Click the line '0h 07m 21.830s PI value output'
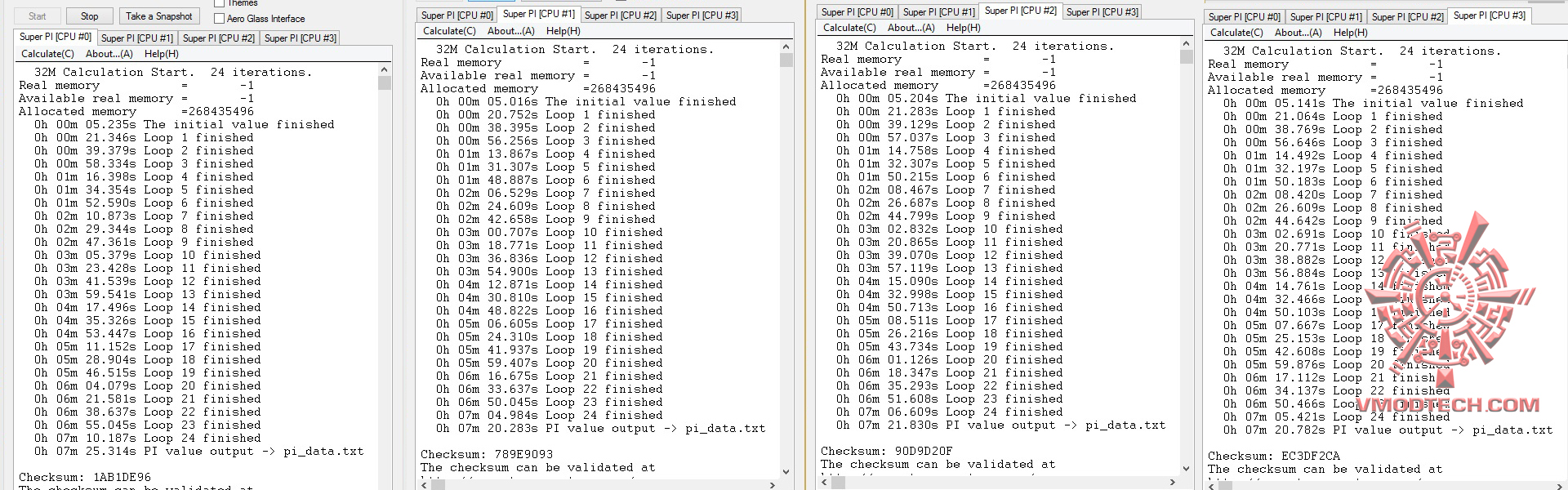Viewport: 1568px width, 490px height. click(x=1001, y=425)
